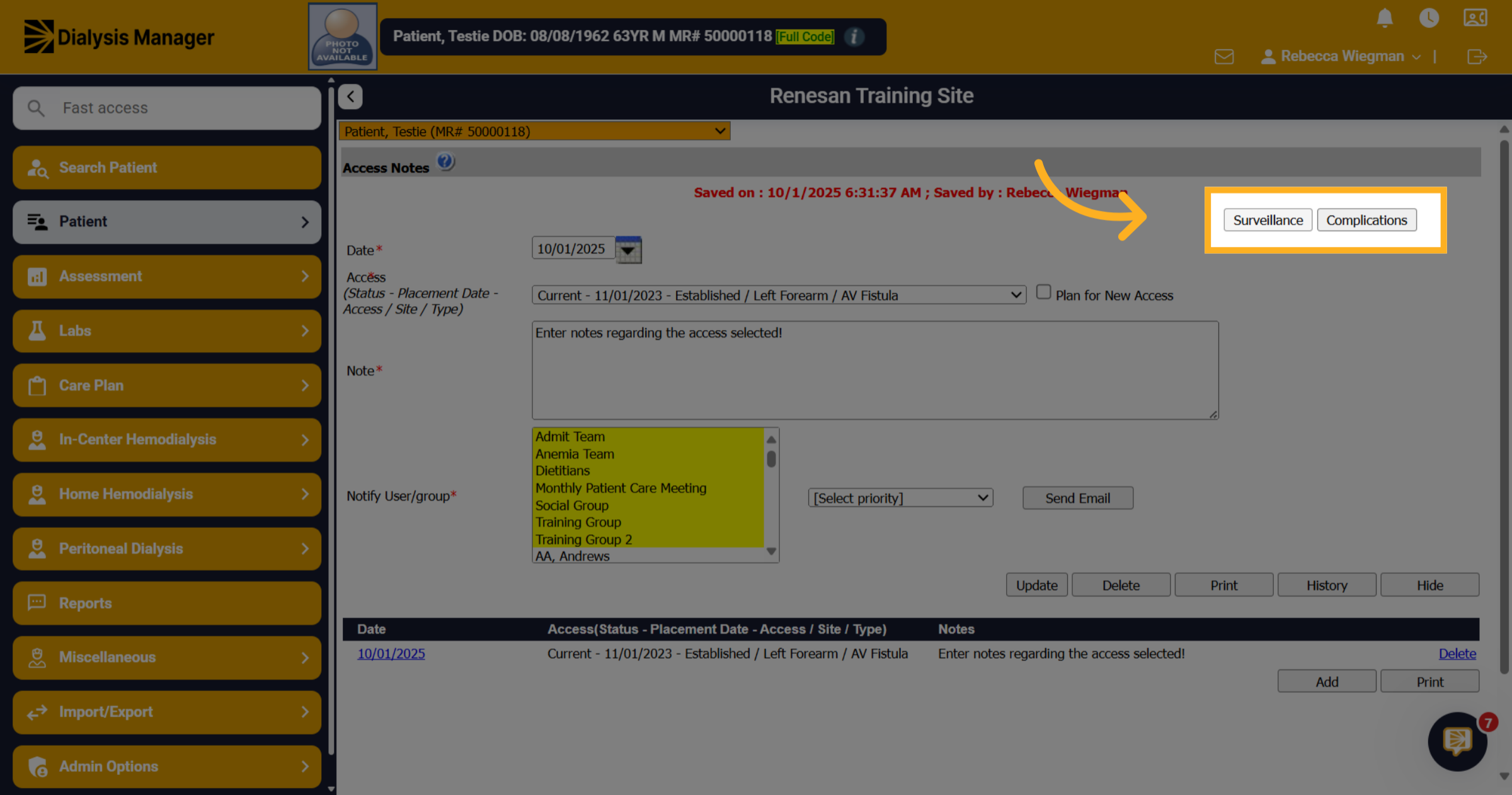
Task: Click into the Fast access search field
Action: coord(167,108)
